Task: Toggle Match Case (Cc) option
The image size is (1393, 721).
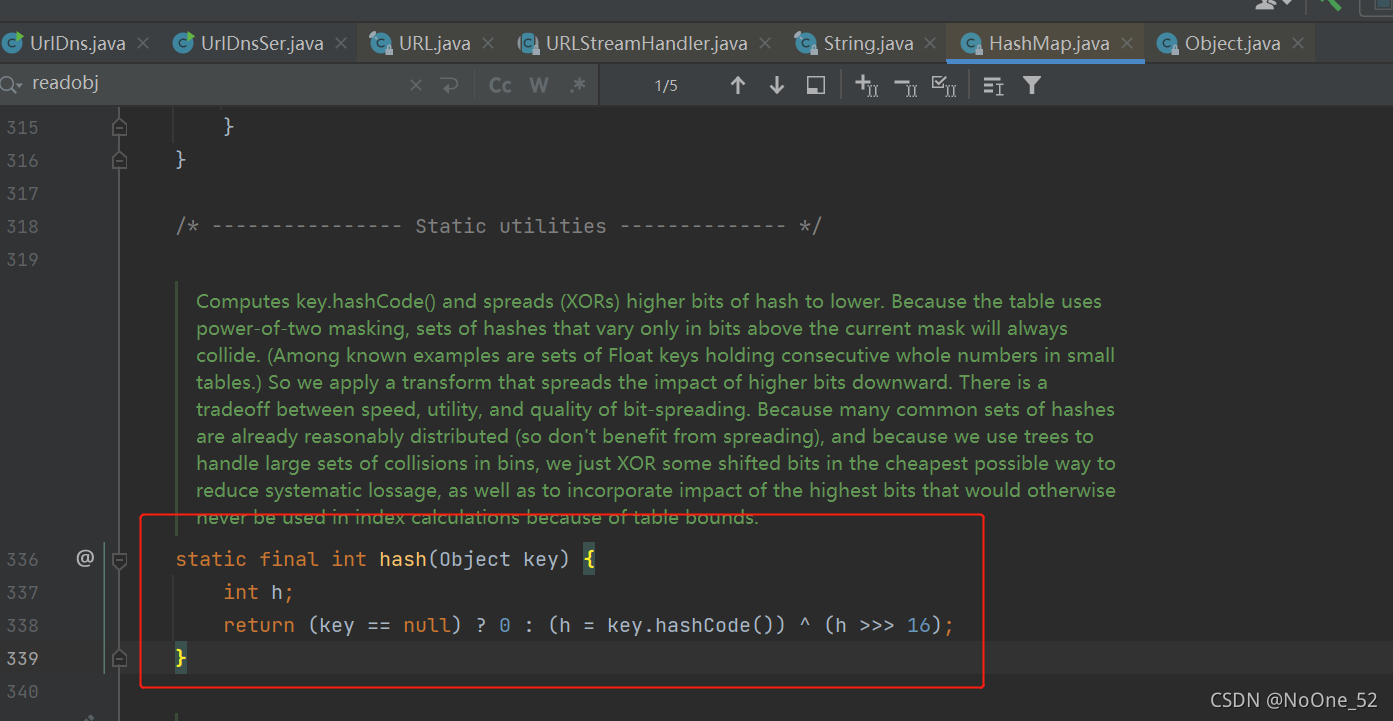Action: 500,86
